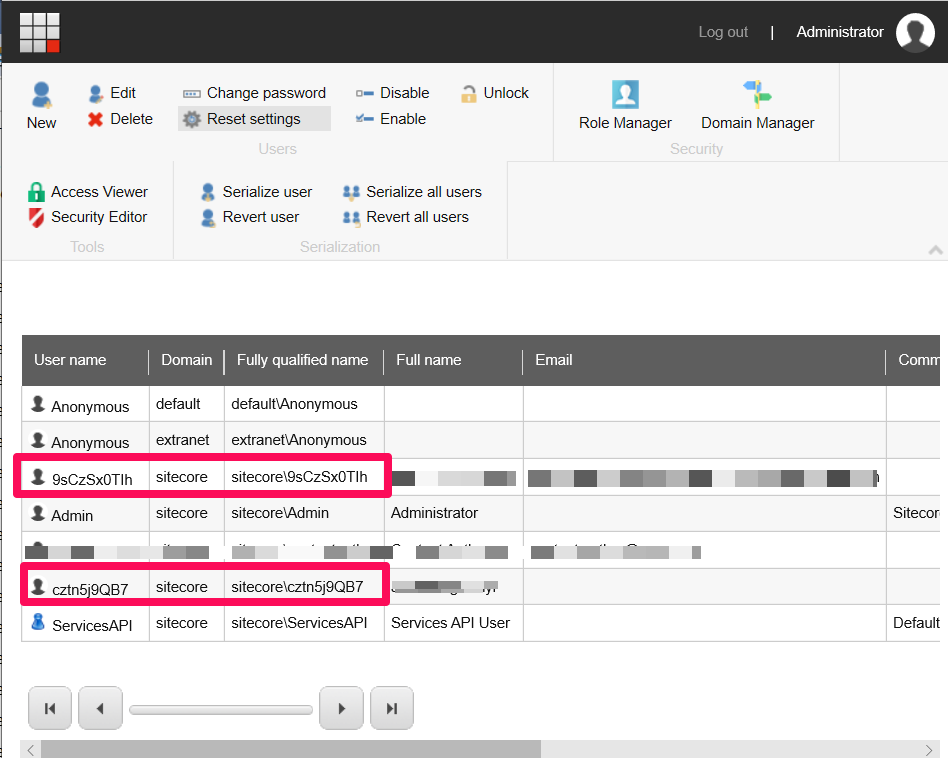Create a new user with New icon
This screenshot has height=758, width=948.
point(40,104)
